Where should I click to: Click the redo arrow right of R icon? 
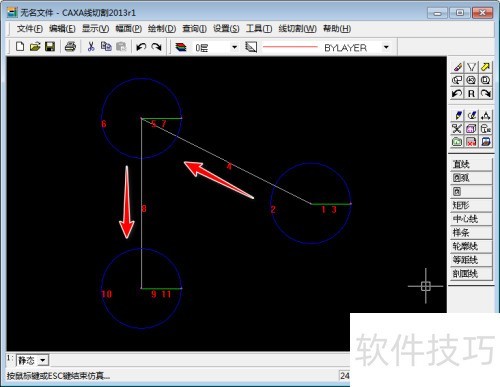pyautogui.click(x=485, y=94)
